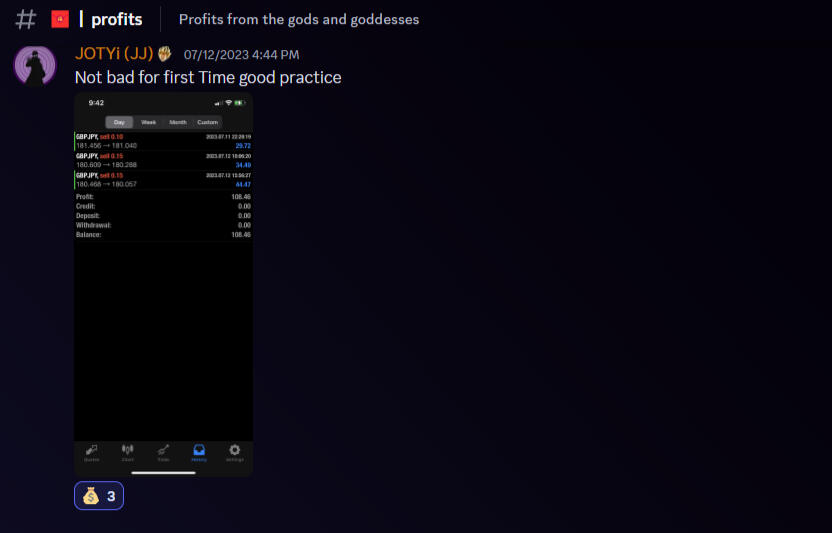This screenshot has width=832, height=533.
Task: Click the channel hashtag icon
Action: coord(26,19)
